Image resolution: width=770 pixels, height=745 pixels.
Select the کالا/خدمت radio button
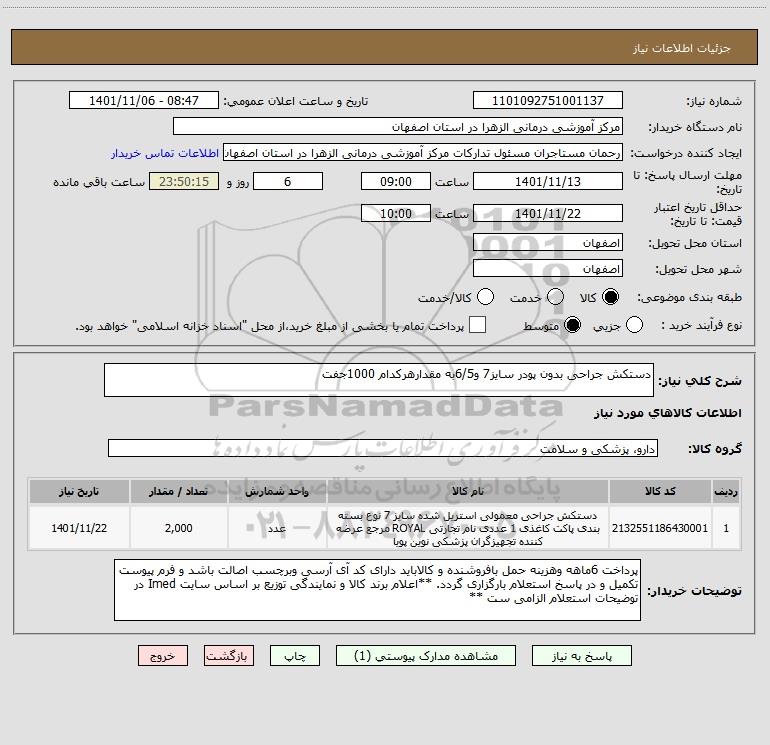pos(485,297)
